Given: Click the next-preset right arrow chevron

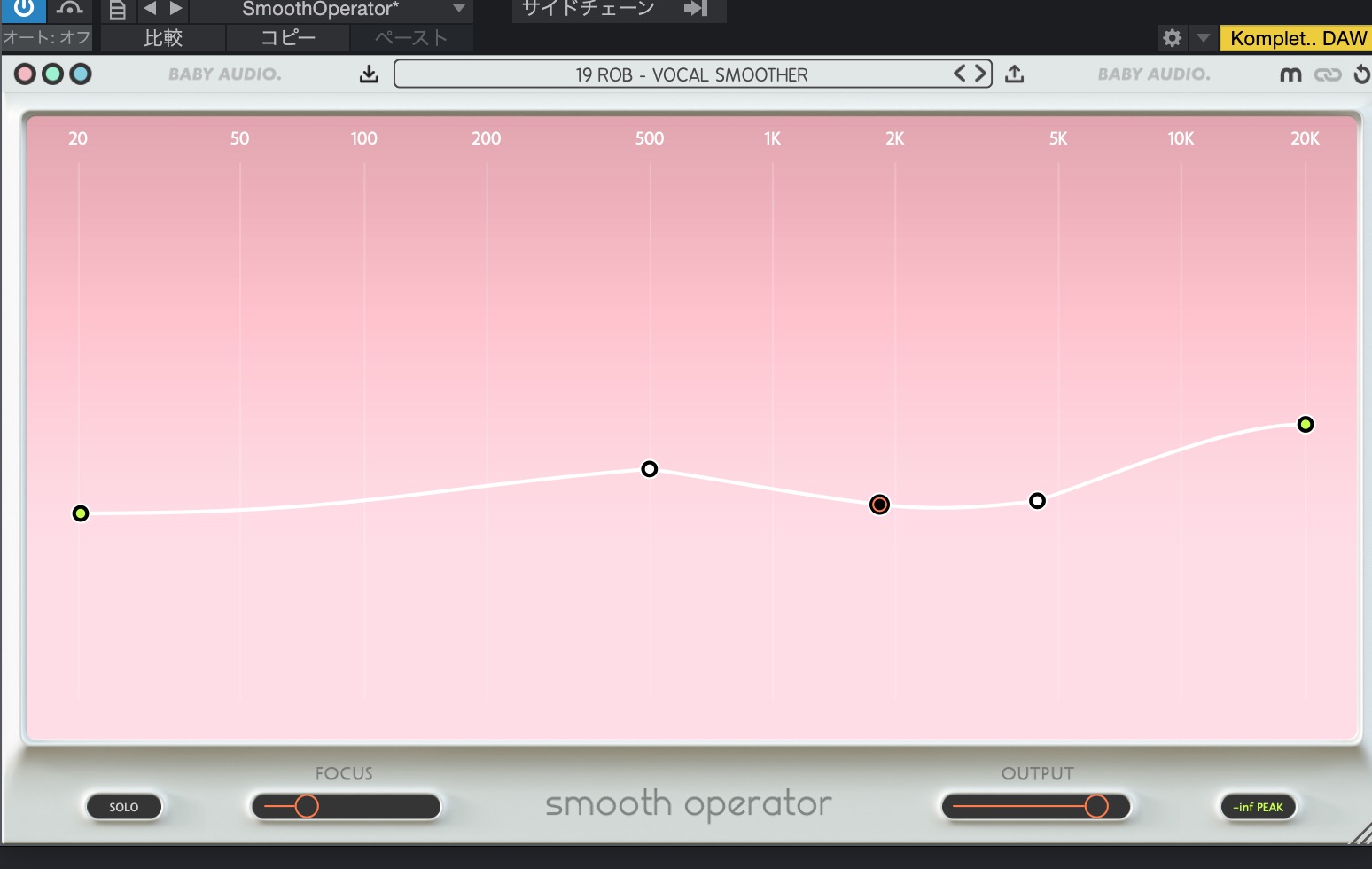Looking at the screenshot, I should click(x=979, y=74).
